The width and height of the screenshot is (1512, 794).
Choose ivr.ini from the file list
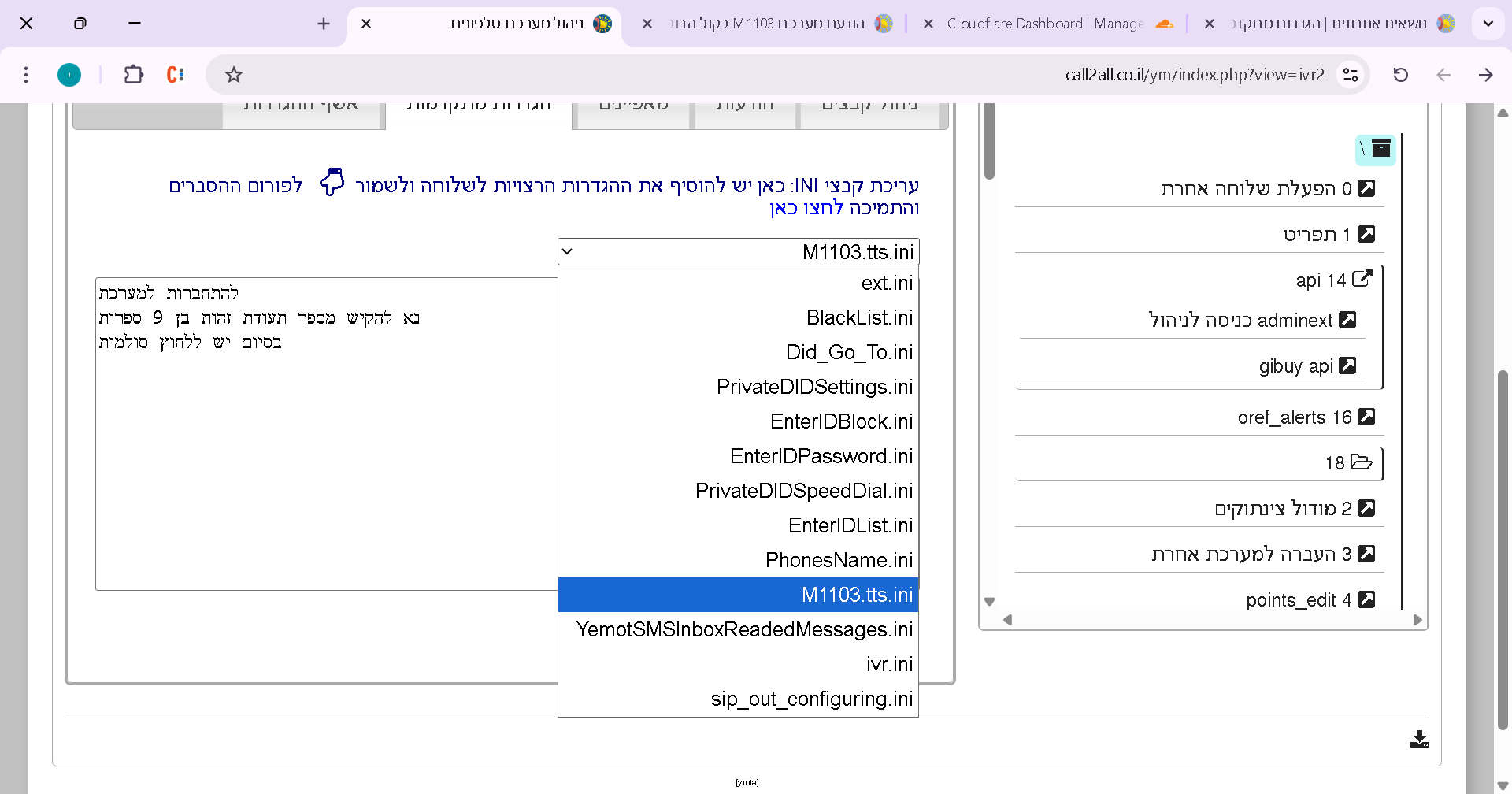[889, 664]
